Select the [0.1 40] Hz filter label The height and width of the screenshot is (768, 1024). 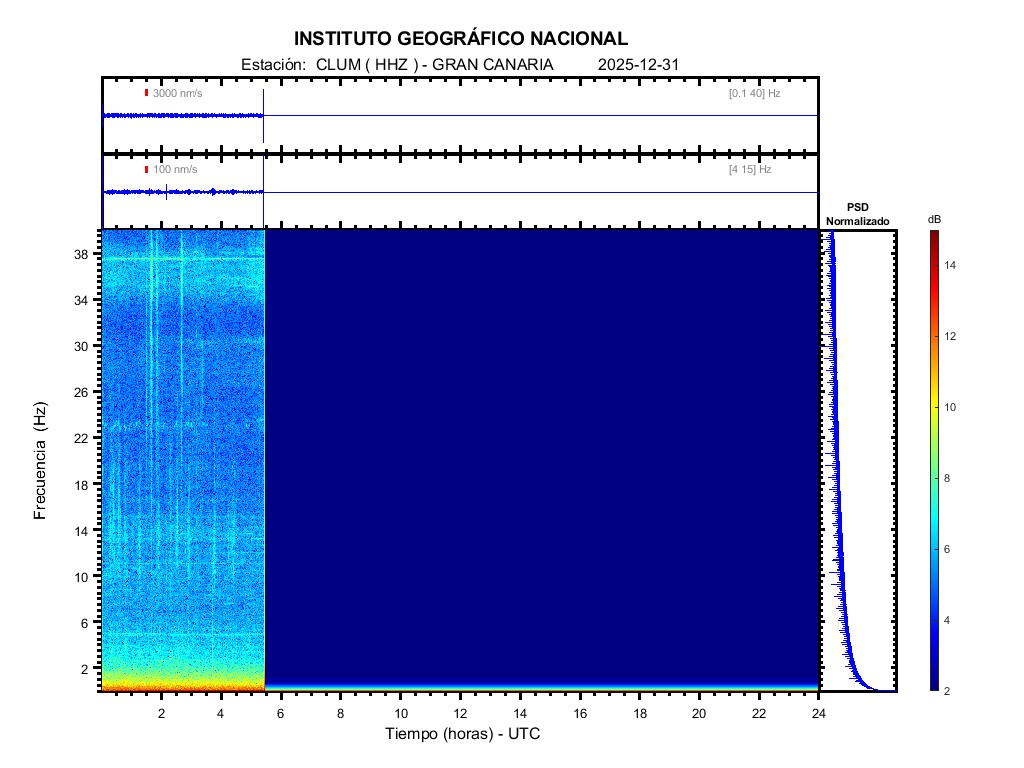[754, 93]
